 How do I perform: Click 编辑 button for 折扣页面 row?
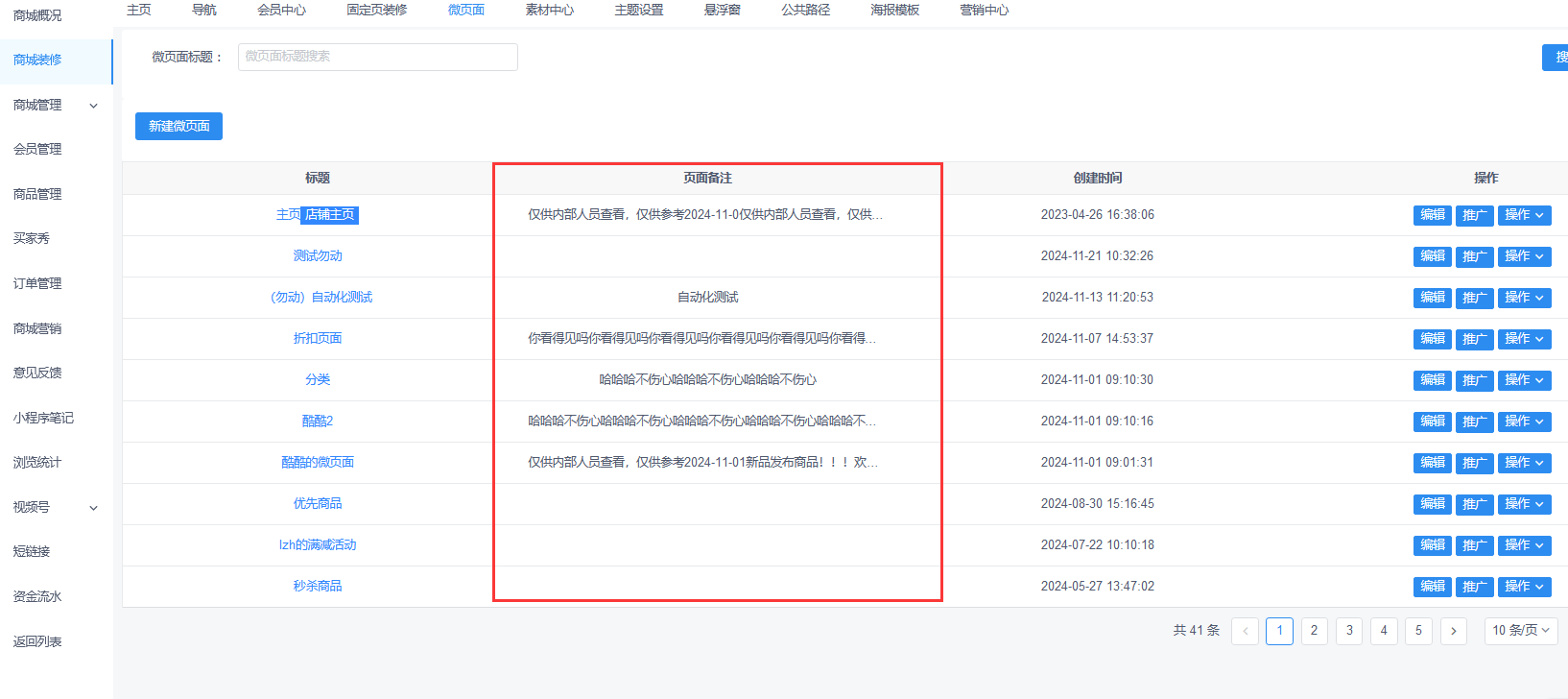point(1432,339)
